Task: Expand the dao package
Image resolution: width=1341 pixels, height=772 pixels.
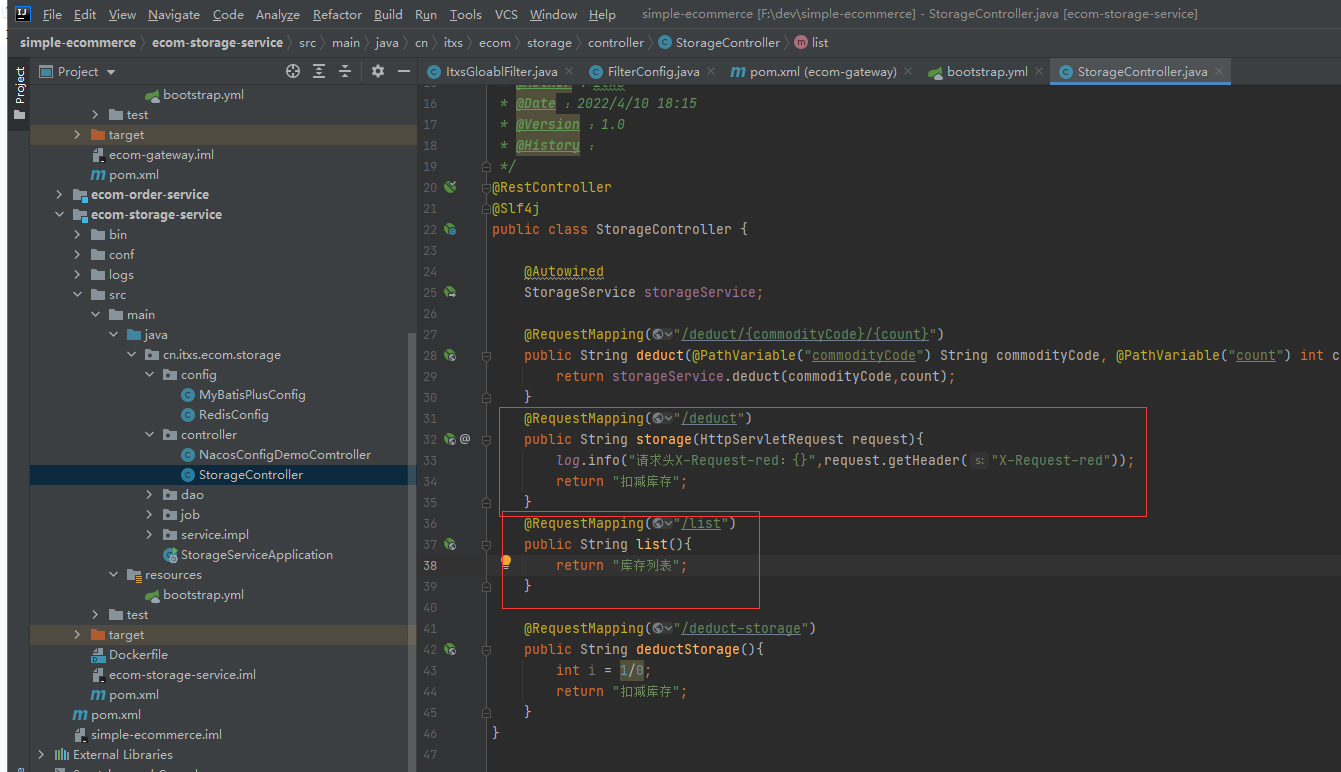Action: pos(150,495)
